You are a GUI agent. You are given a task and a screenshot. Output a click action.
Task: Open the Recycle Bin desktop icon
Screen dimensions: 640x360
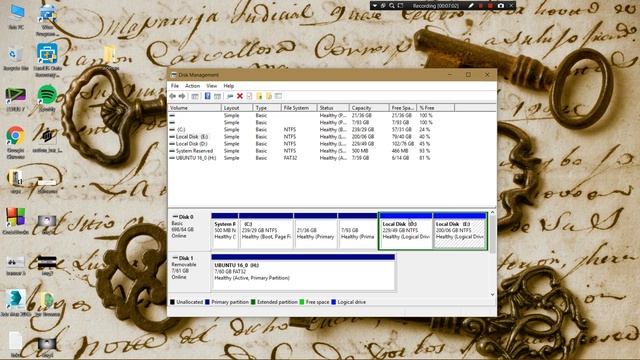pyautogui.click(x=16, y=59)
